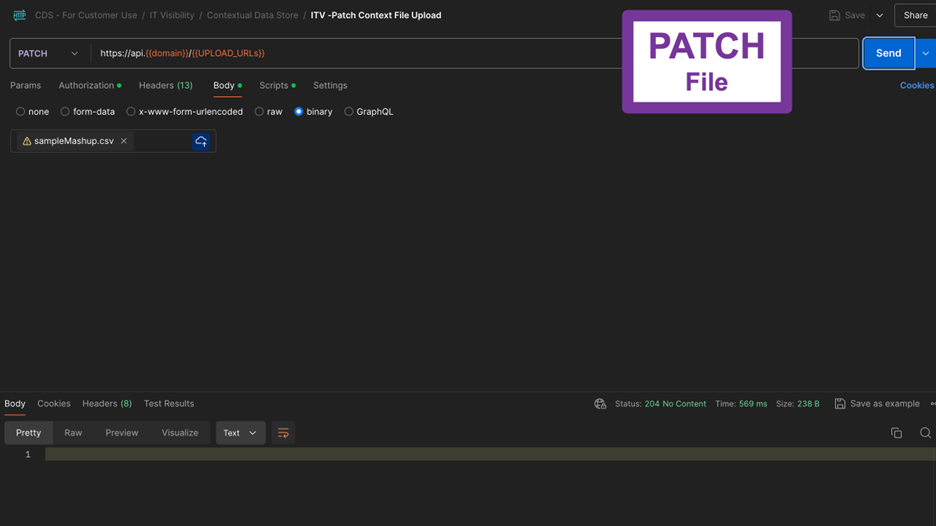Open the PATCH method dropdown

pyautogui.click(x=48, y=53)
